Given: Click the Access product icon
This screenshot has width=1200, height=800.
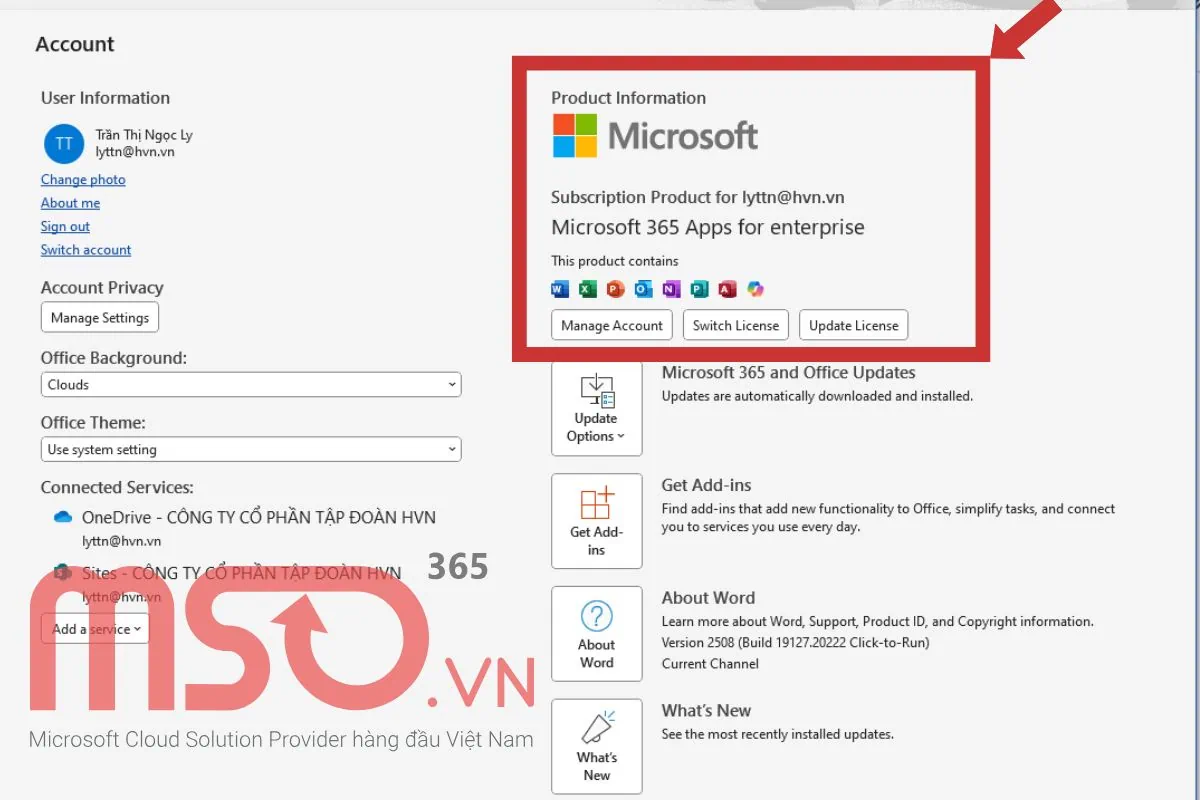Looking at the screenshot, I should coord(727,289).
